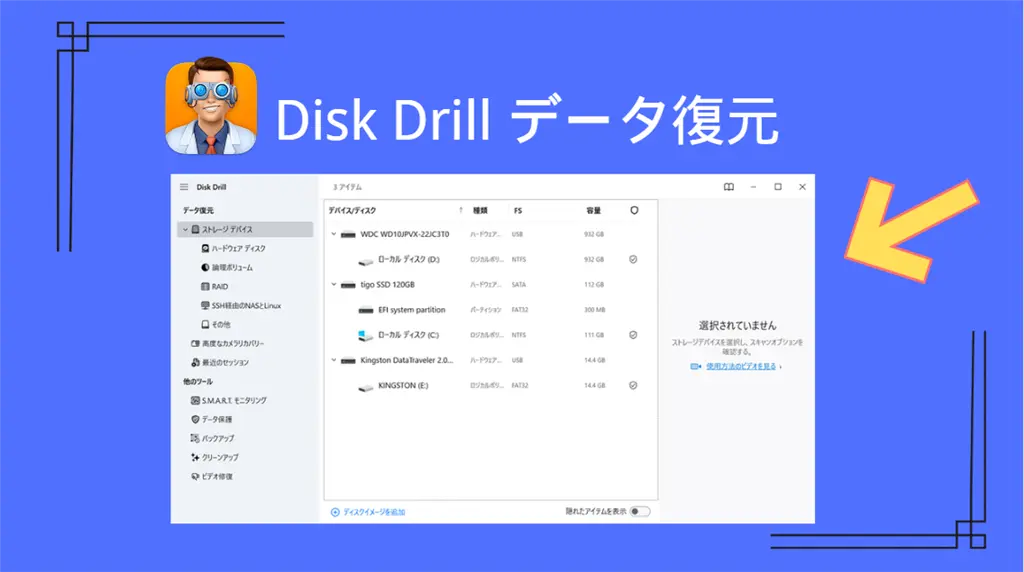Click protection shield in ローカル ディスク (D:) row
The image size is (1024, 572).
point(633,259)
